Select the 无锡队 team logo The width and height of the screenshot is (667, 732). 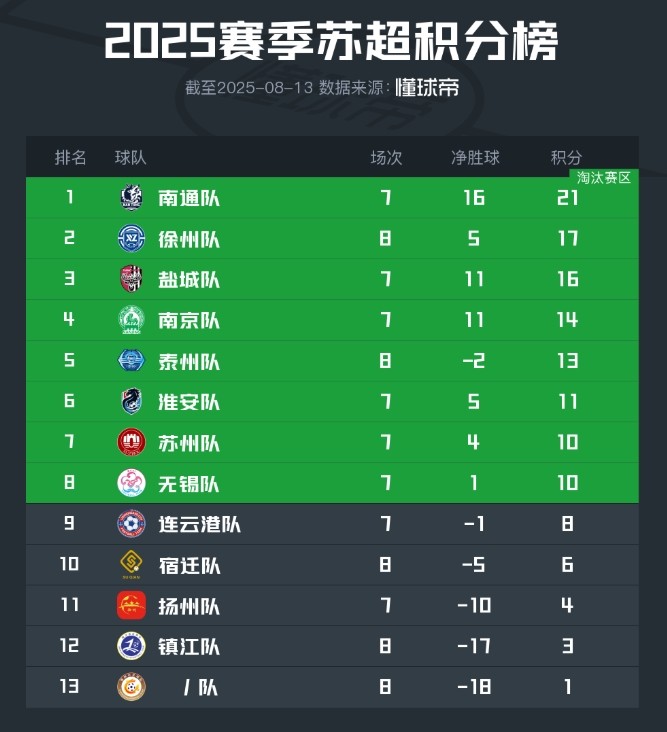[x=131, y=484]
